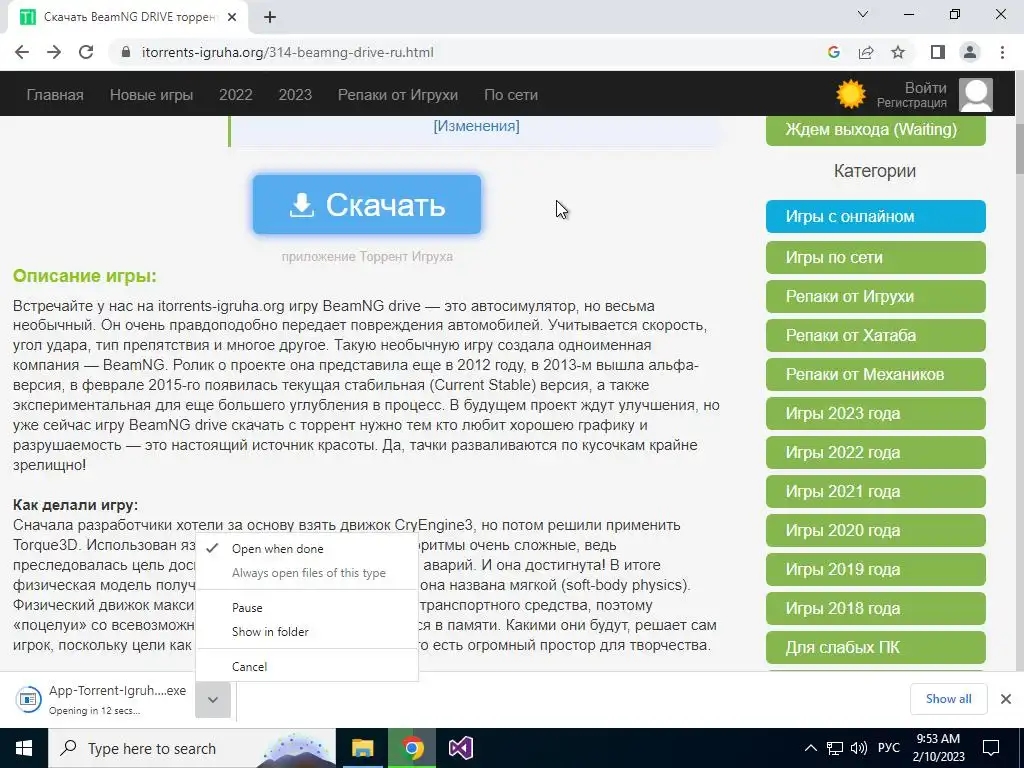1024x768 pixels.
Task: Open Игры 2018 года category
Action: pyautogui.click(x=876, y=608)
